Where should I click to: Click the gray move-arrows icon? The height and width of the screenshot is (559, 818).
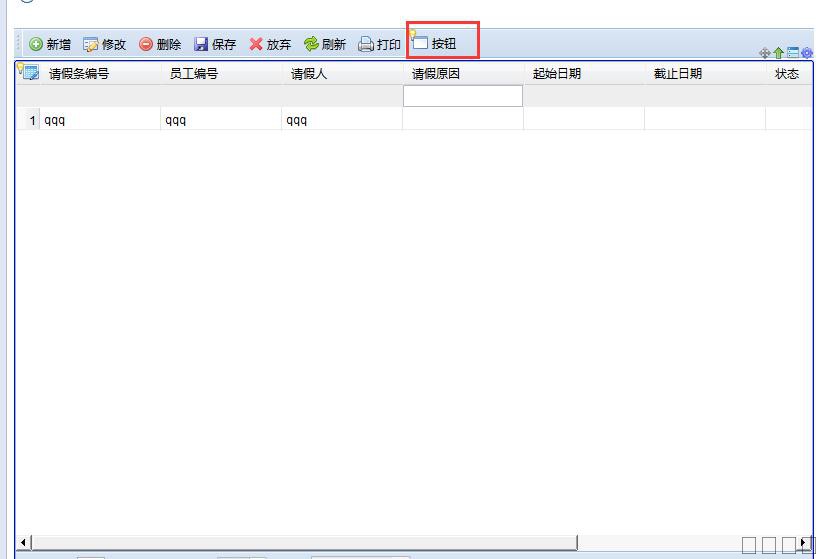[x=765, y=53]
